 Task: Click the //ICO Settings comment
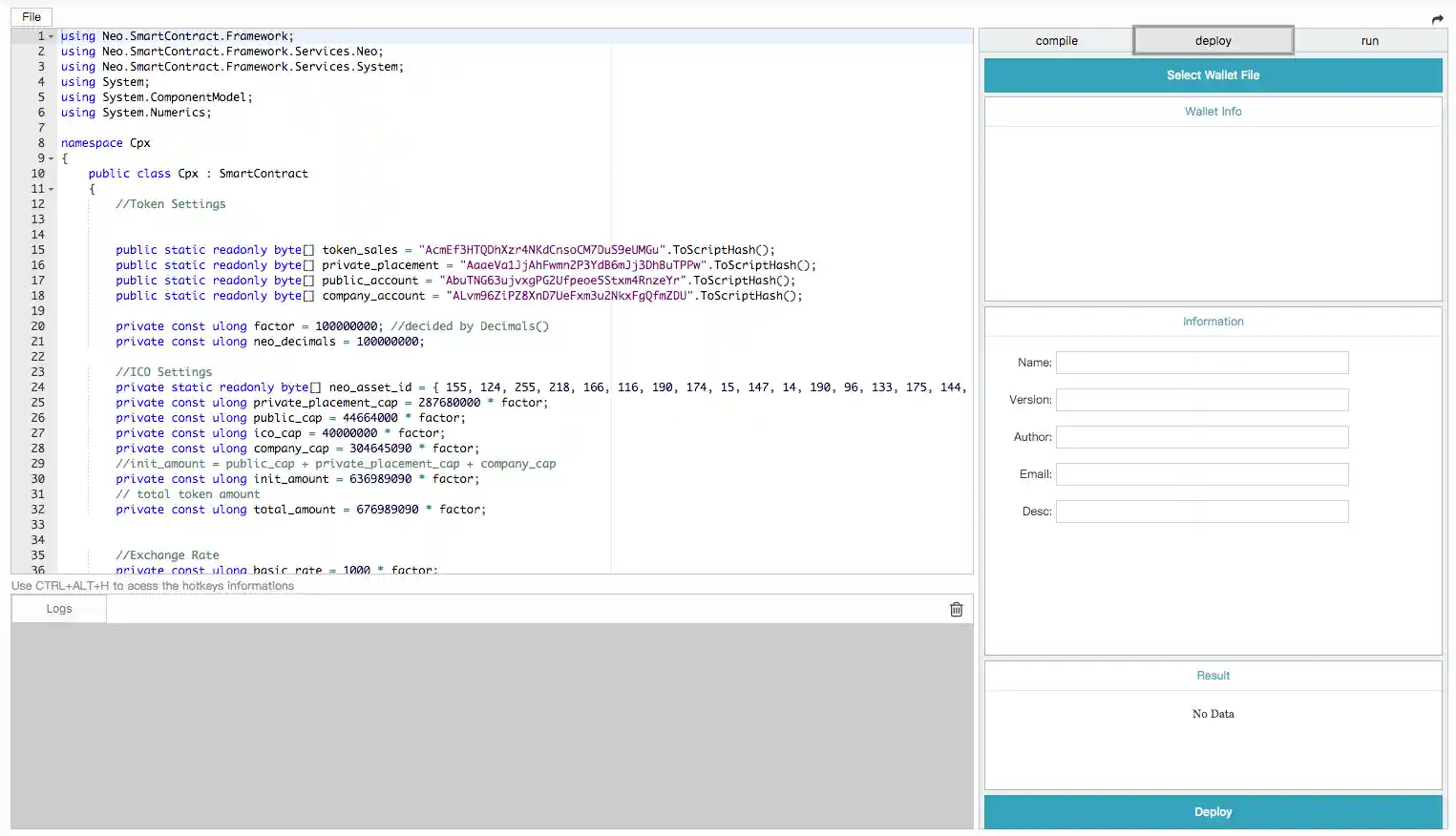coord(164,372)
